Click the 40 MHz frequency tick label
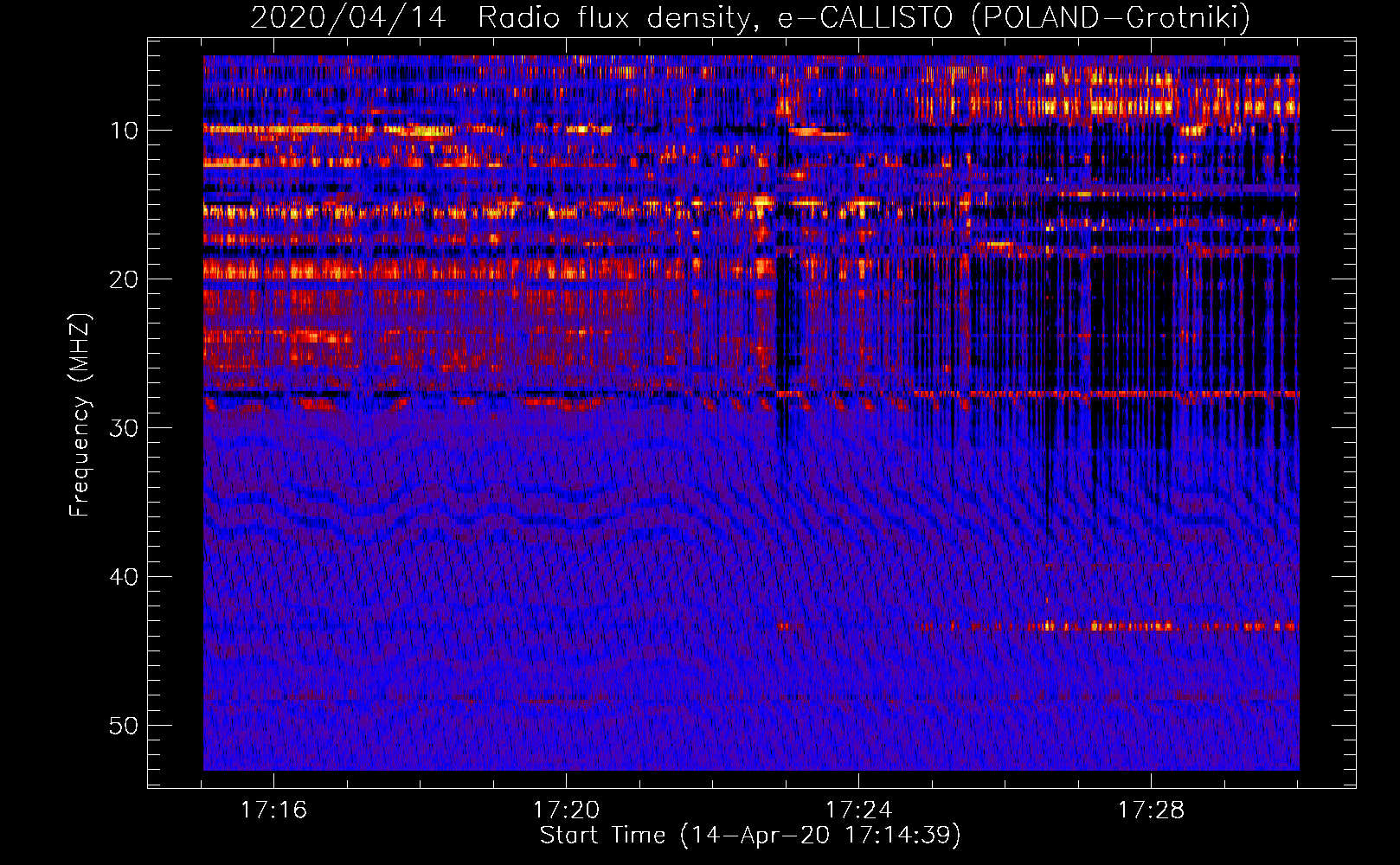 (x=124, y=577)
